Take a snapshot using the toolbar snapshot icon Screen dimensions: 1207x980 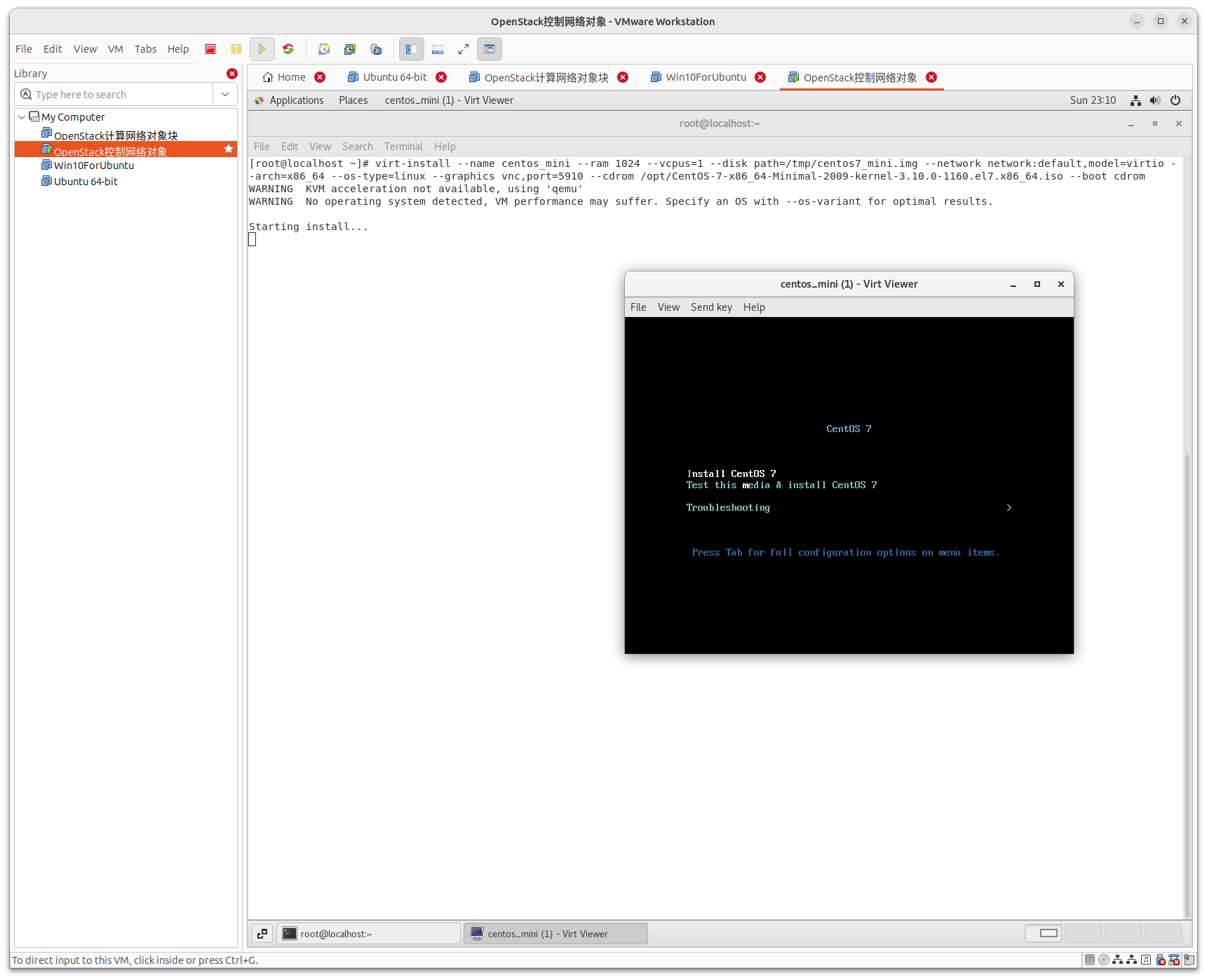click(x=324, y=49)
